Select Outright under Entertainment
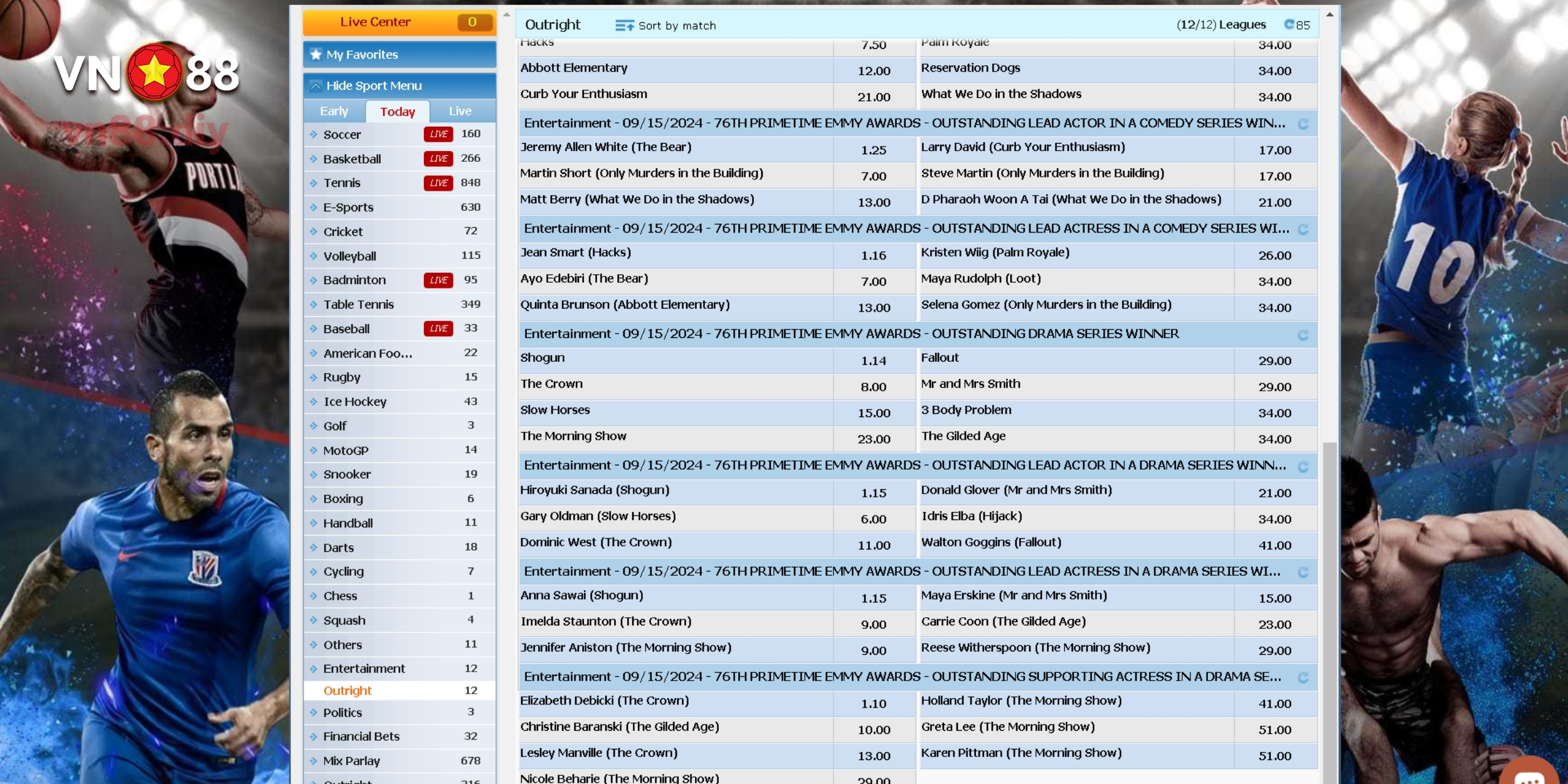 (400, 691)
